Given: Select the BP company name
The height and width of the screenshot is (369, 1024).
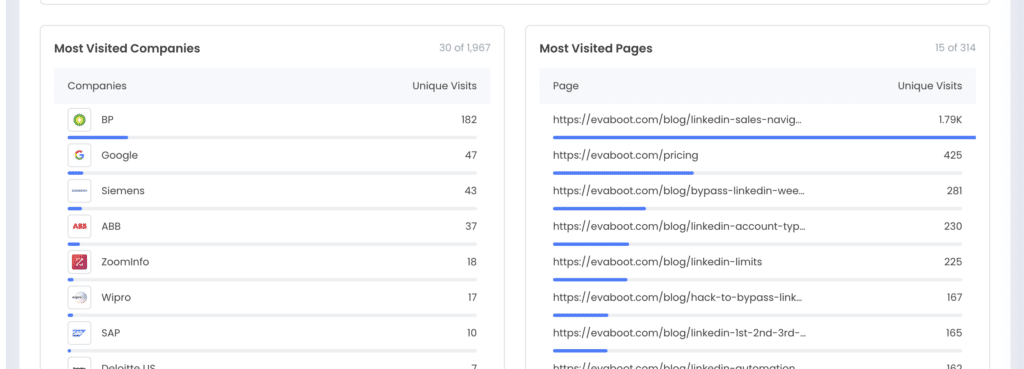Looking at the screenshot, I should 108,120.
